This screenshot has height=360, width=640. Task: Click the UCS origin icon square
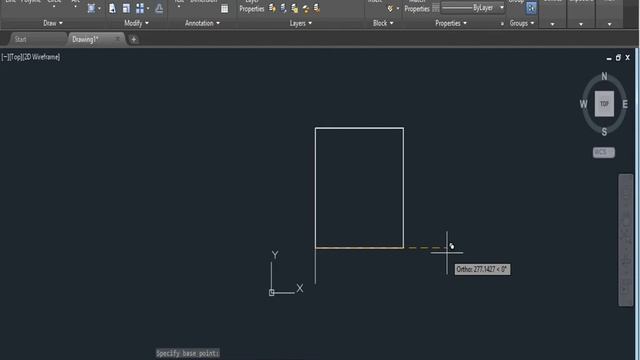point(271,293)
